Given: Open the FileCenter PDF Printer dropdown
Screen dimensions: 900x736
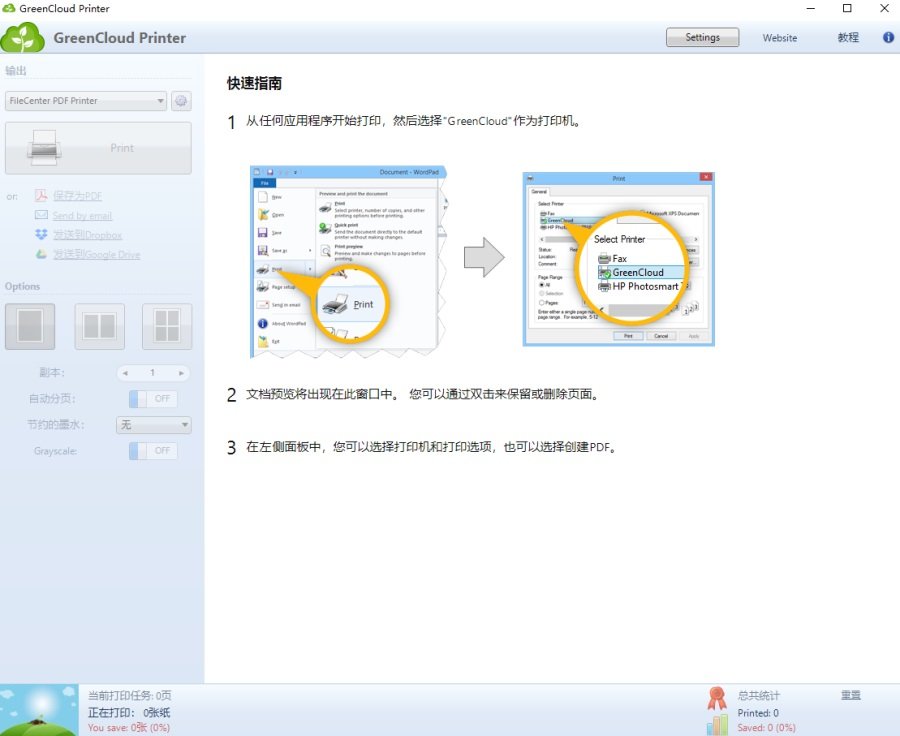Looking at the screenshot, I should point(86,101).
